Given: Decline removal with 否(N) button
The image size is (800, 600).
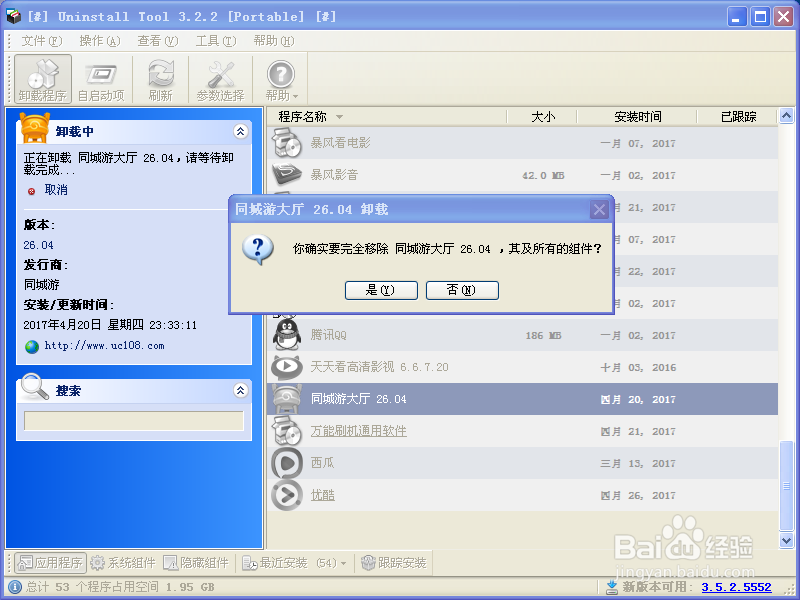Looking at the screenshot, I should pos(462,290).
